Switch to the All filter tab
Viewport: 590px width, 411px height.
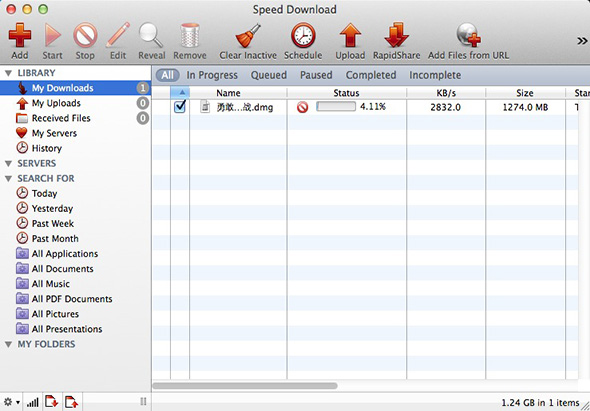coord(167,75)
